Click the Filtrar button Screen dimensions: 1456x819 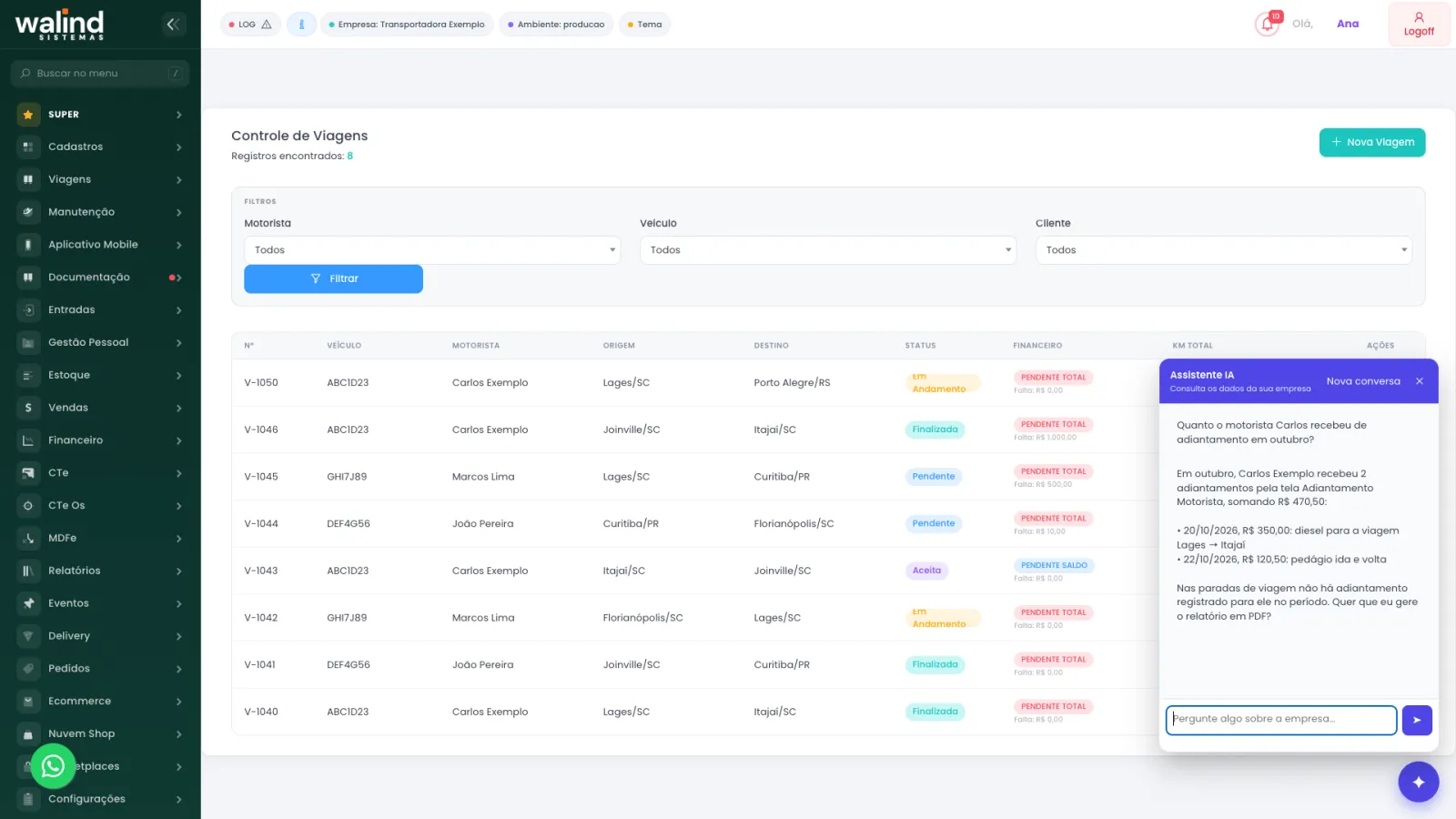[x=333, y=279]
